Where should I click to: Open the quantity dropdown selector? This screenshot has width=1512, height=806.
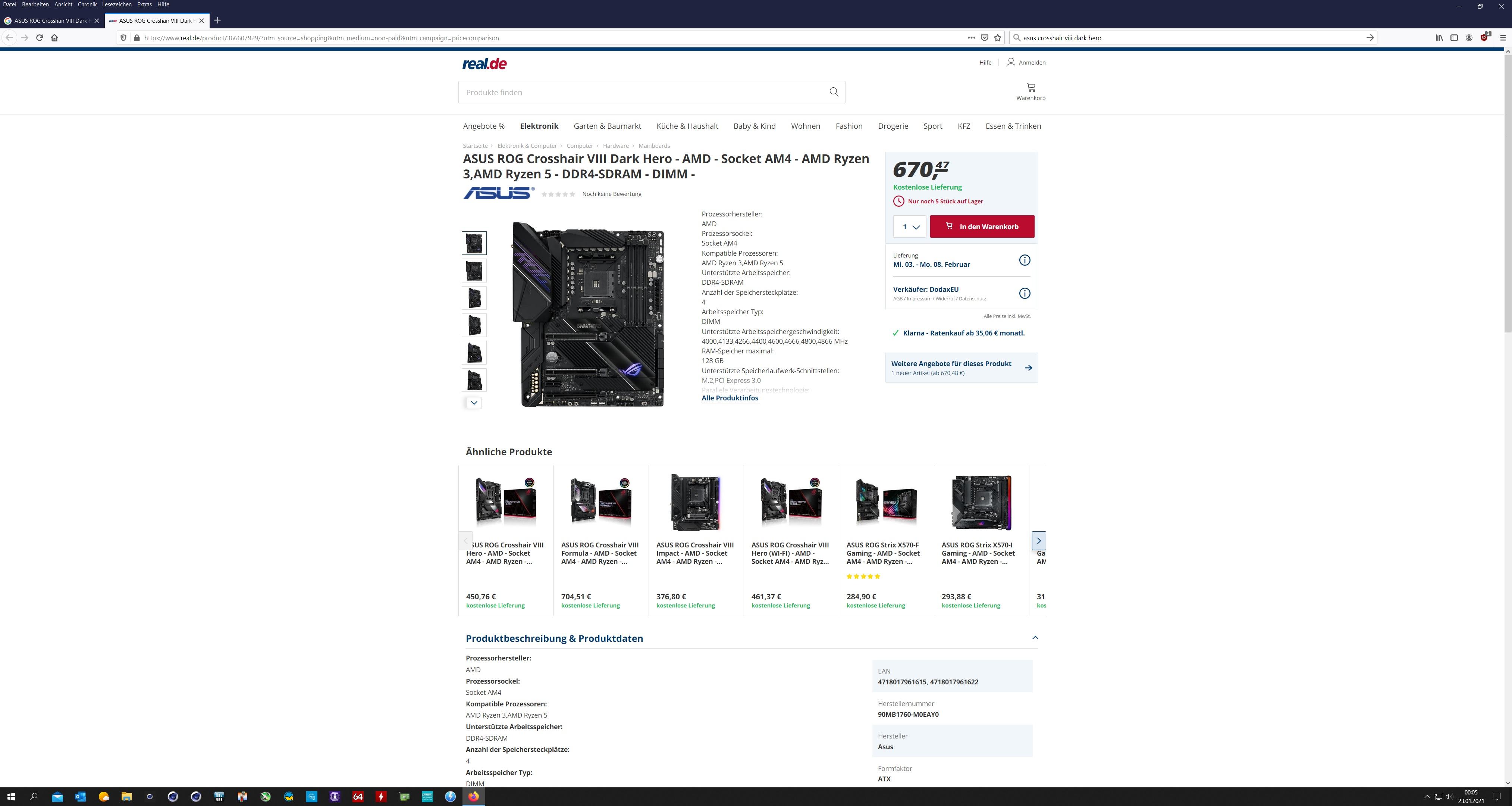click(x=909, y=227)
